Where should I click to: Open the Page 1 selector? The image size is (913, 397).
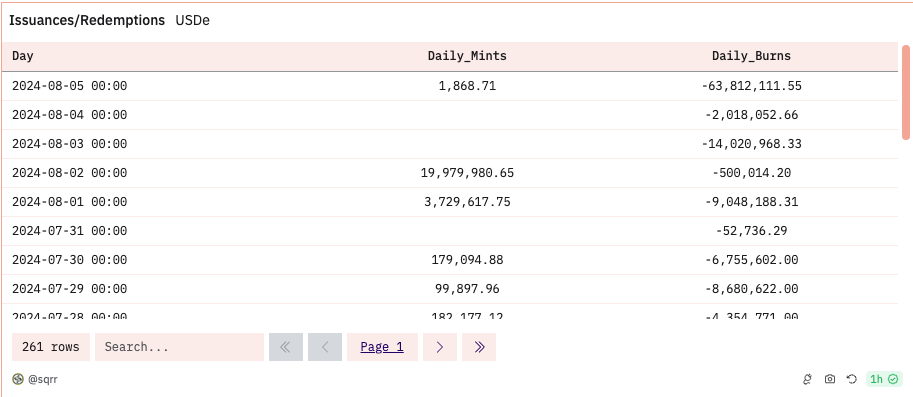click(382, 347)
